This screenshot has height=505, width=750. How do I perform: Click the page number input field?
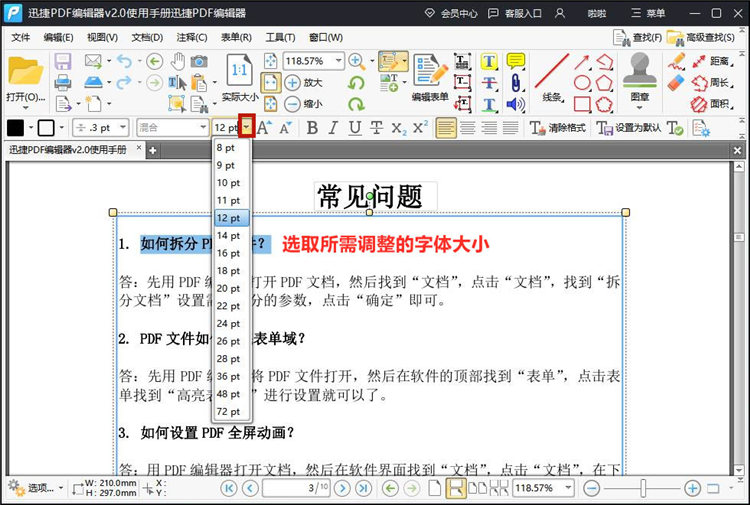click(296, 488)
